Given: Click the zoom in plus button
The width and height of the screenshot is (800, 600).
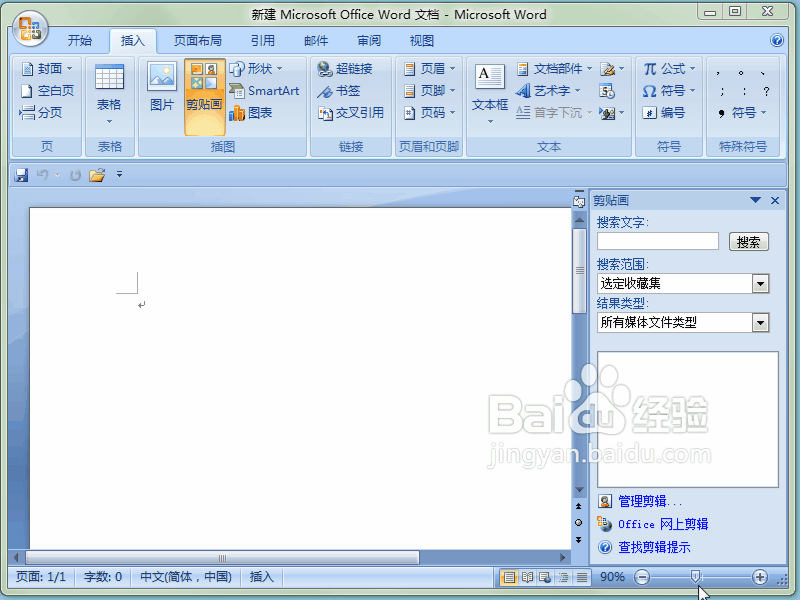Looking at the screenshot, I should click(x=760, y=577).
